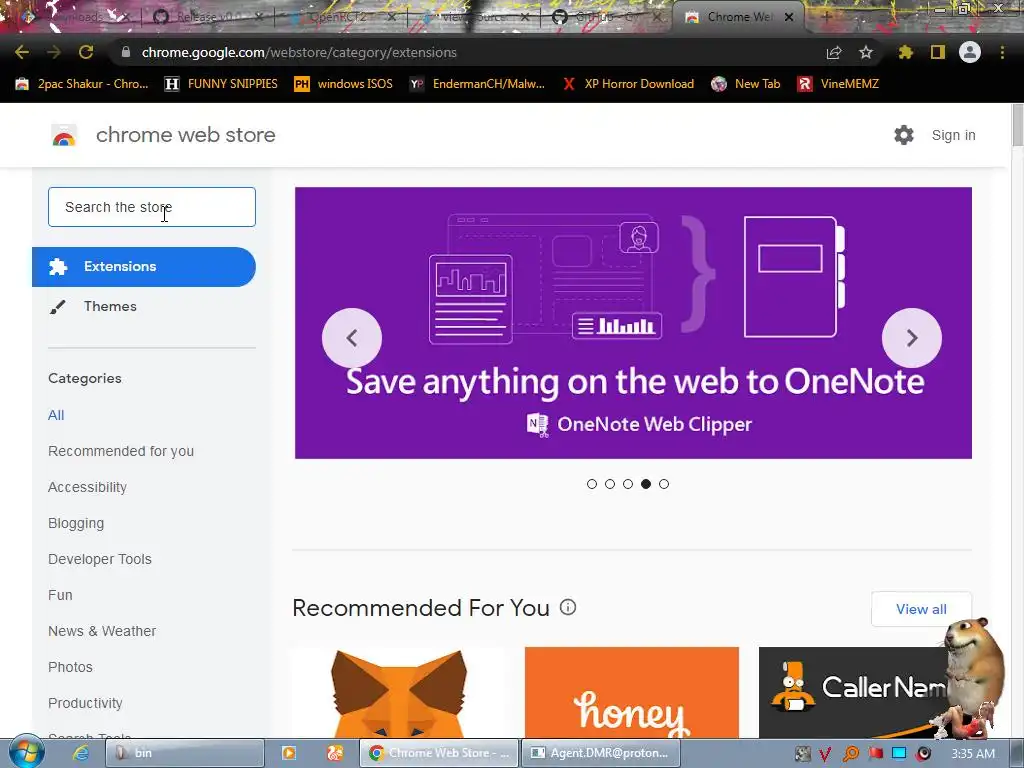
Task: Choose the Photos category
Action: click(70, 667)
